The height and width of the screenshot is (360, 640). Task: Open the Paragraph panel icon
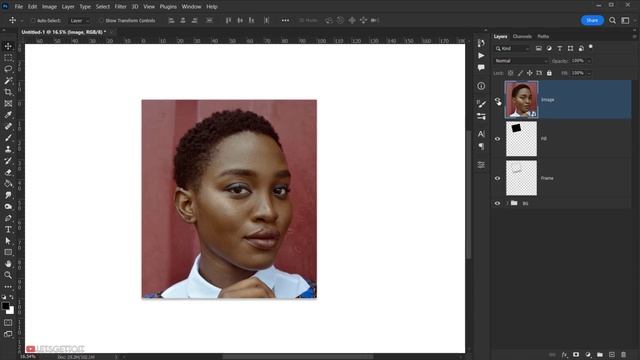coord(481,146)
